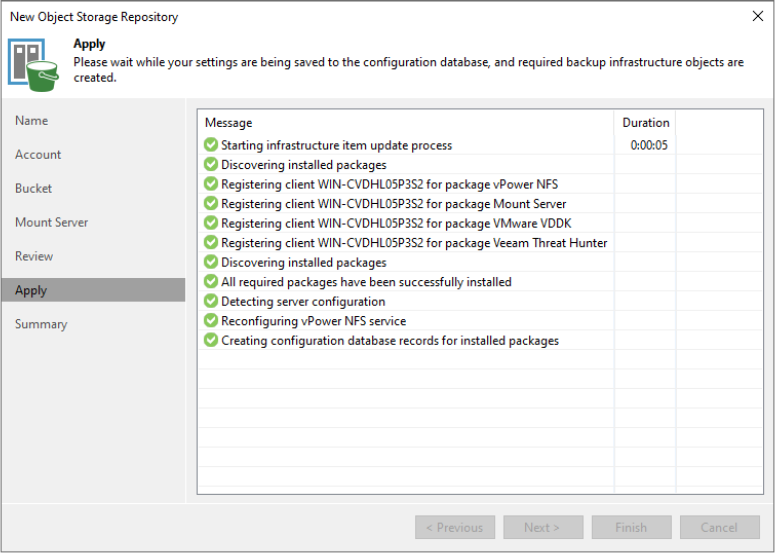Click the bold Apply heading text
This screenshot has width=775, height=553.
(89, 44)
